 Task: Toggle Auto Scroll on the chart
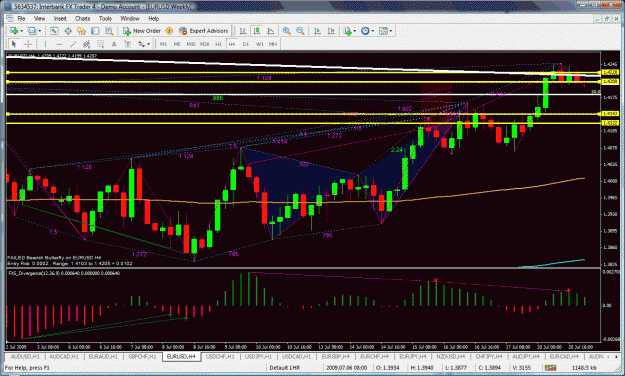coord(317,31)
